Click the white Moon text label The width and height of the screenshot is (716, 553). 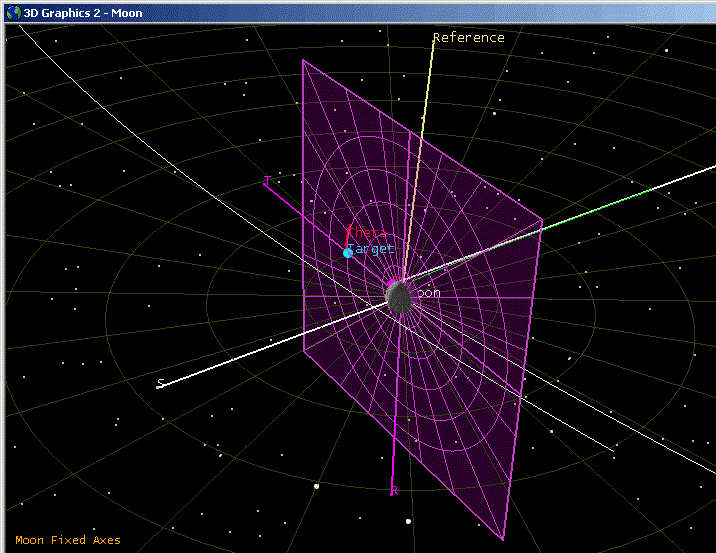tap(428, 293)
